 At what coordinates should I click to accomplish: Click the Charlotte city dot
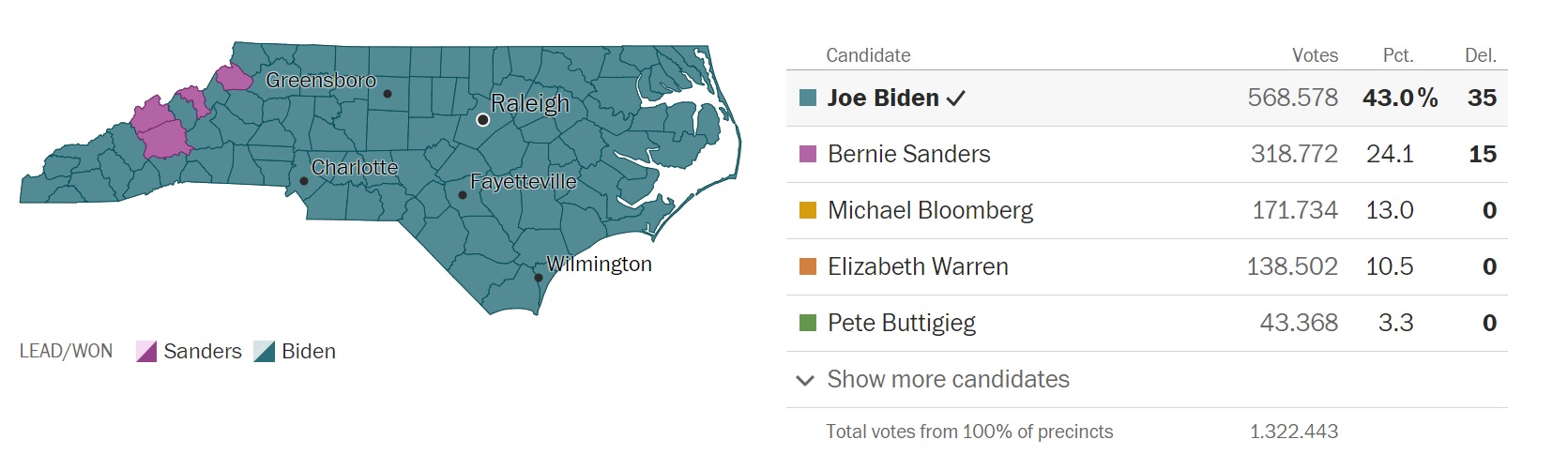[x=304, y=181]
